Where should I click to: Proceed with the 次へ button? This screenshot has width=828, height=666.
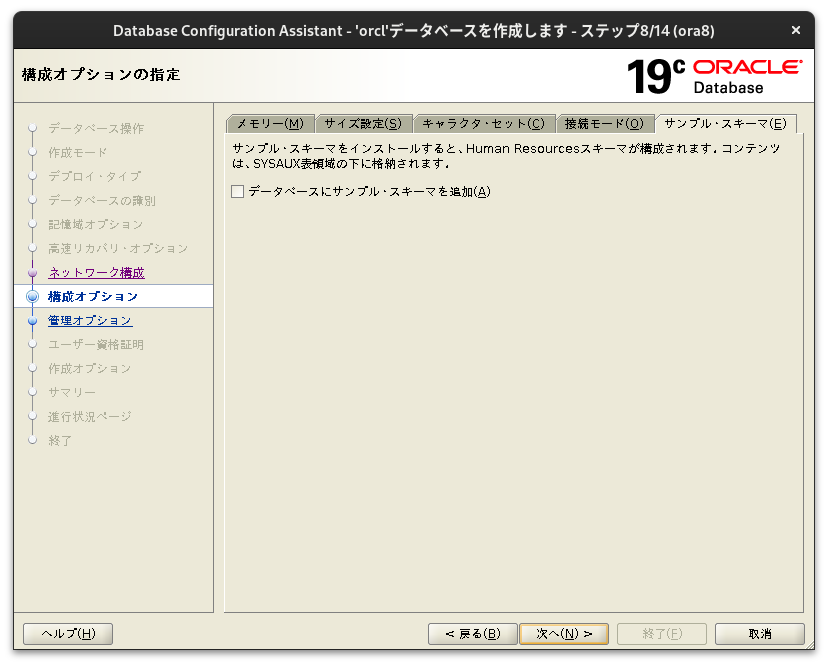(564, 633)
